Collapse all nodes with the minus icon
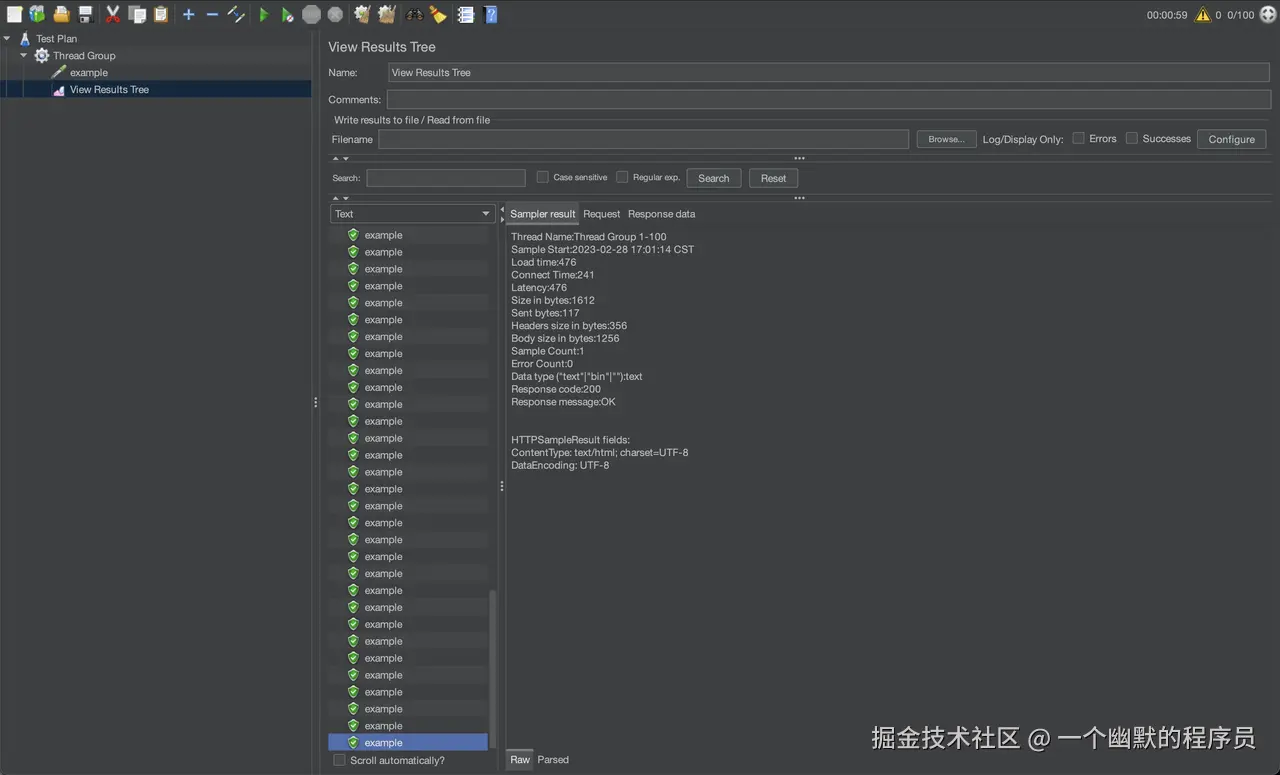This screenshot has height=775, width=1280. click(212, 14)
